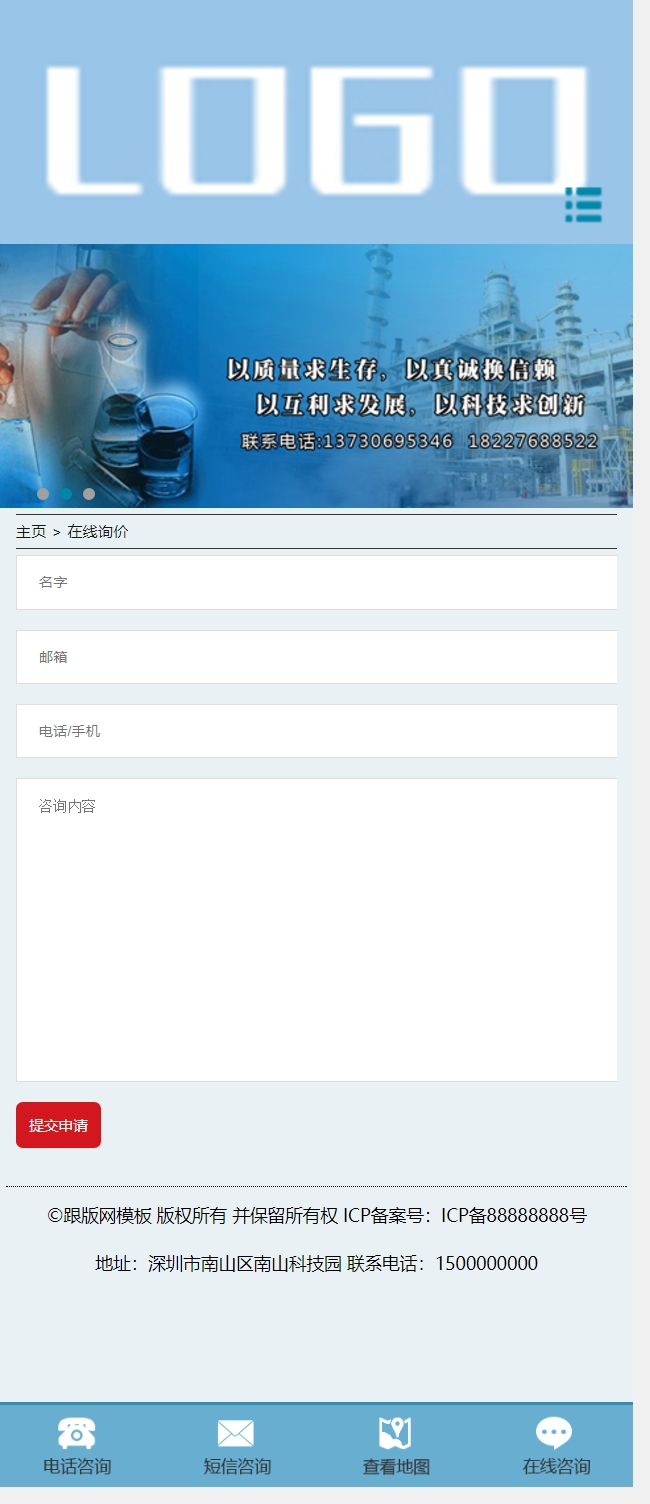650x1504 pixels.
Task: Tap the map marker icon
Action: click(395, 1434)
